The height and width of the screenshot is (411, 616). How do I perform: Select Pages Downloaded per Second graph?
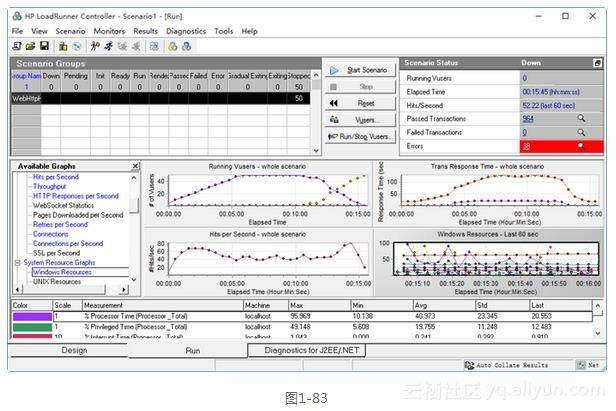point(78,215)
